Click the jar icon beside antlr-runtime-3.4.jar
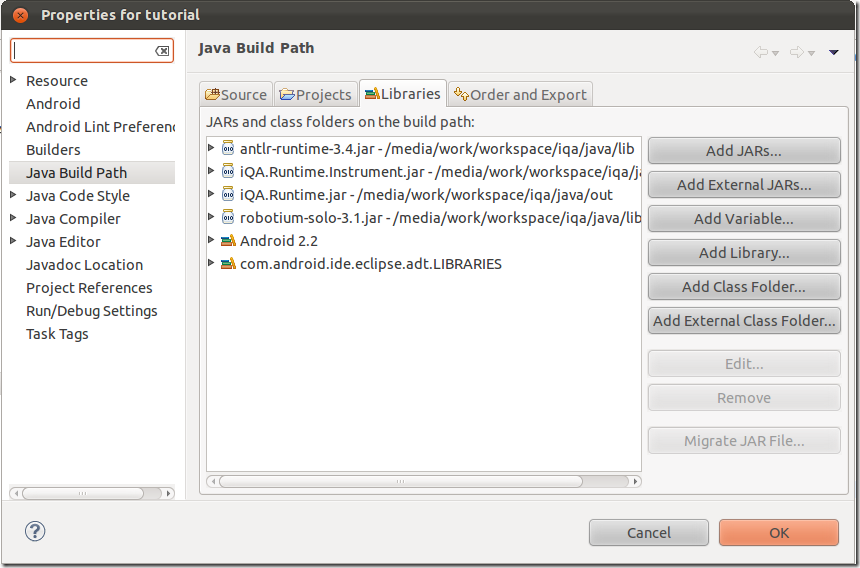 (x=228, y=149)
